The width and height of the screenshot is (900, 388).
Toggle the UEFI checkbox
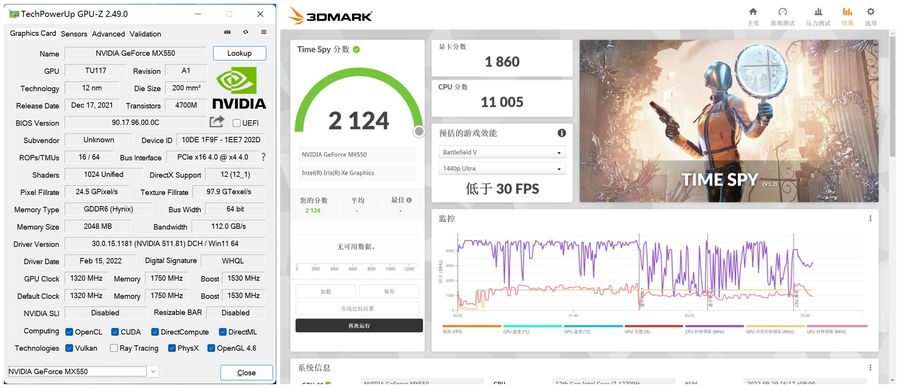pyautogui.click(x=236, y=123)
